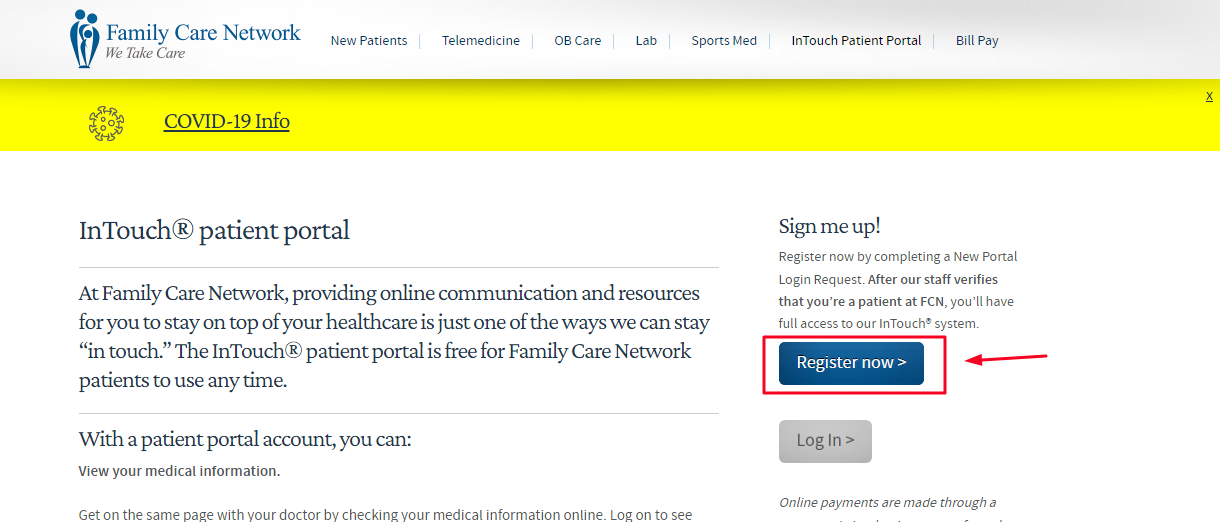Click the With a patient portal account heading

tap(245, 439)
